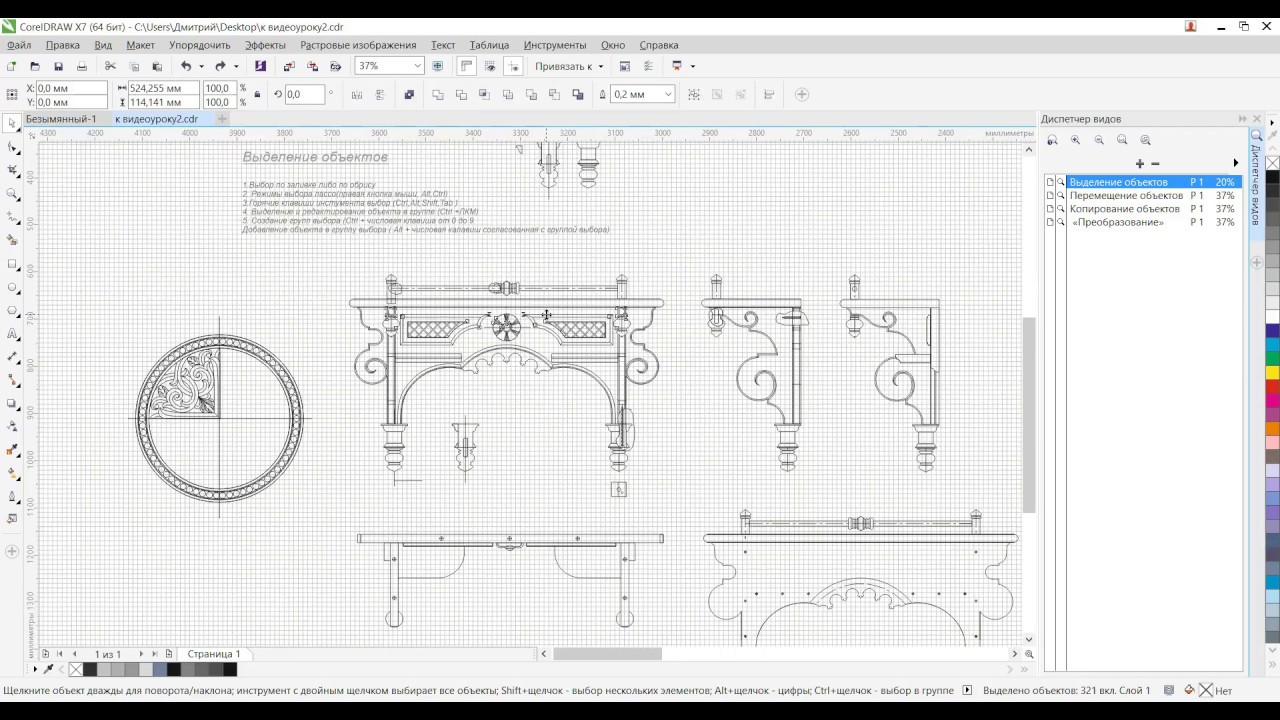Click the Save icon in toolbar

click(x=58, y=66)
